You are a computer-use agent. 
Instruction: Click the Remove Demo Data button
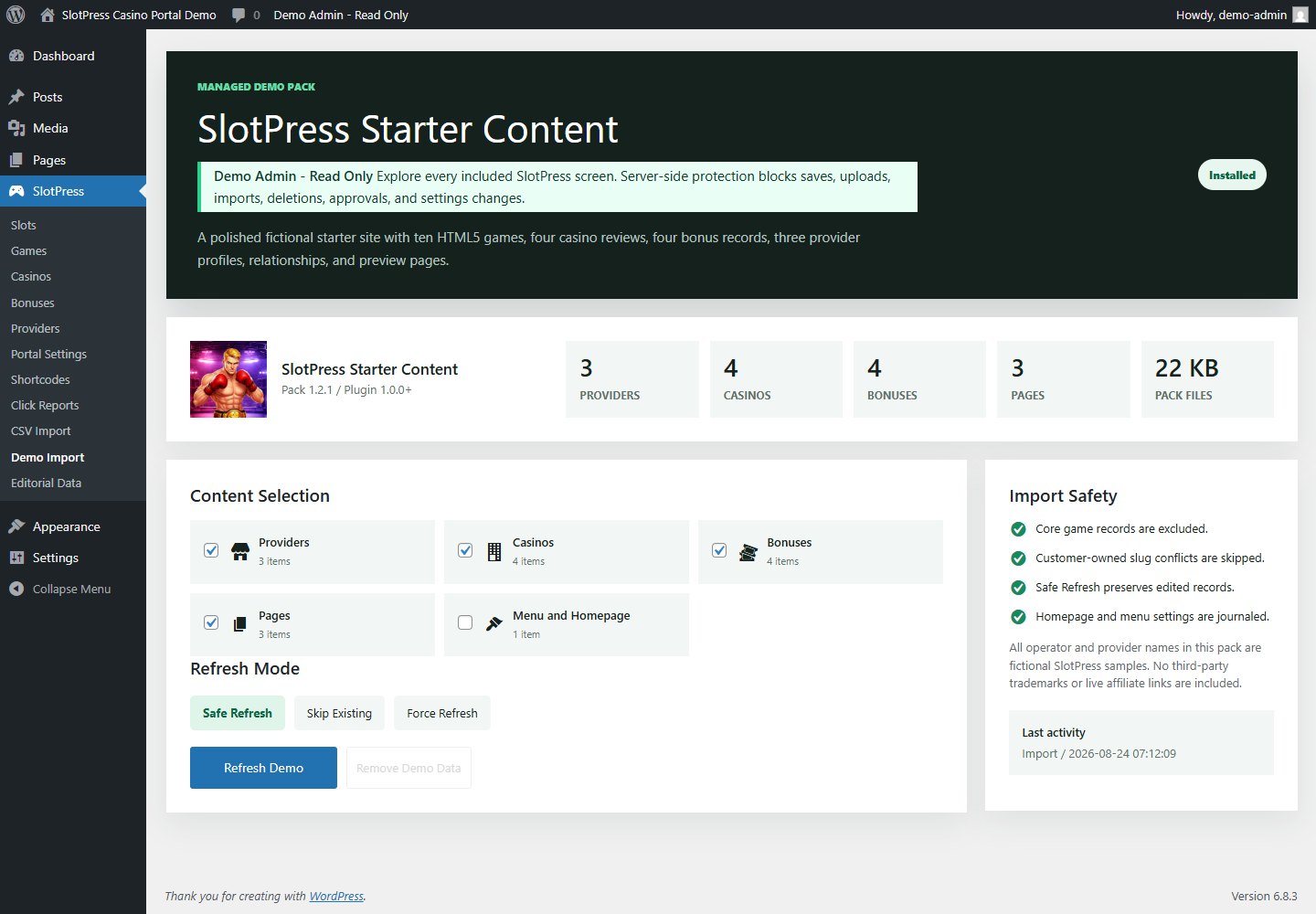409,768
